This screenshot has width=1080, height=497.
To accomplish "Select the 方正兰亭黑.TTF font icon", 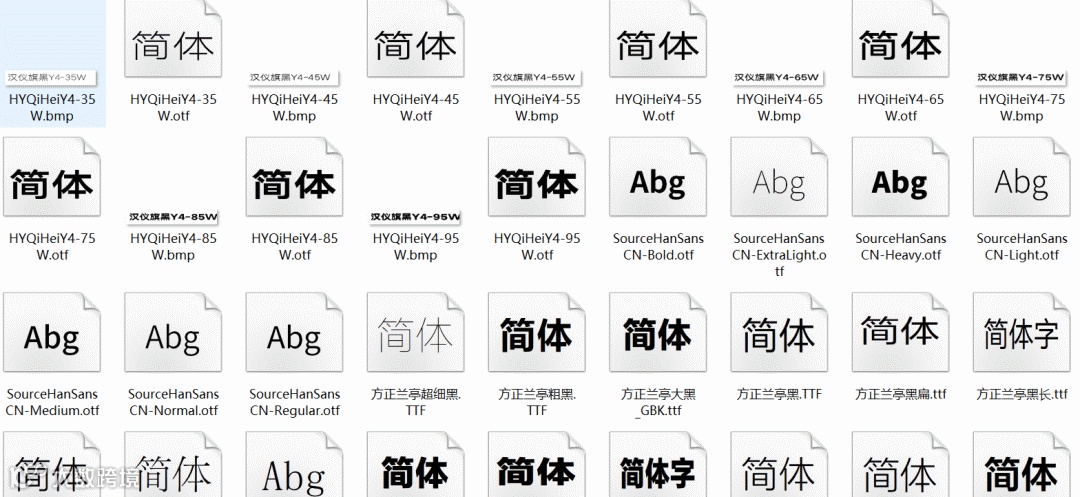I will [780, 332].
